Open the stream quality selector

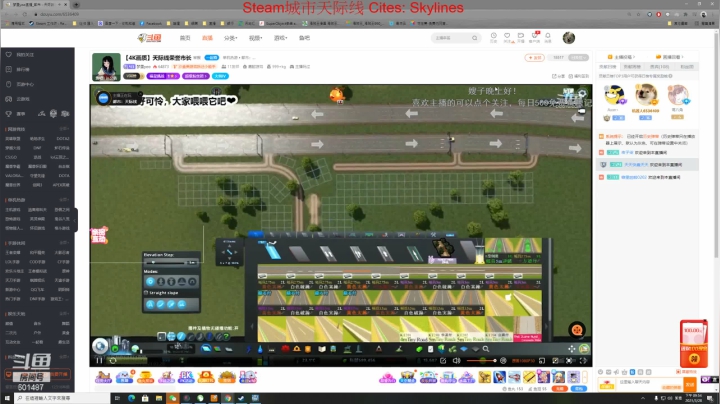tap(523, 360)
